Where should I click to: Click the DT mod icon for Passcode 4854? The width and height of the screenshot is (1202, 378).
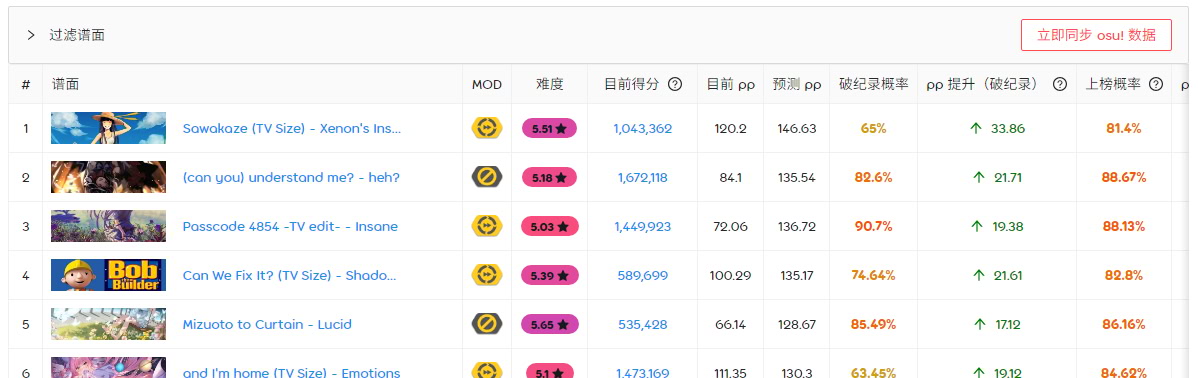pyautogui.click(x=487, y=226)
